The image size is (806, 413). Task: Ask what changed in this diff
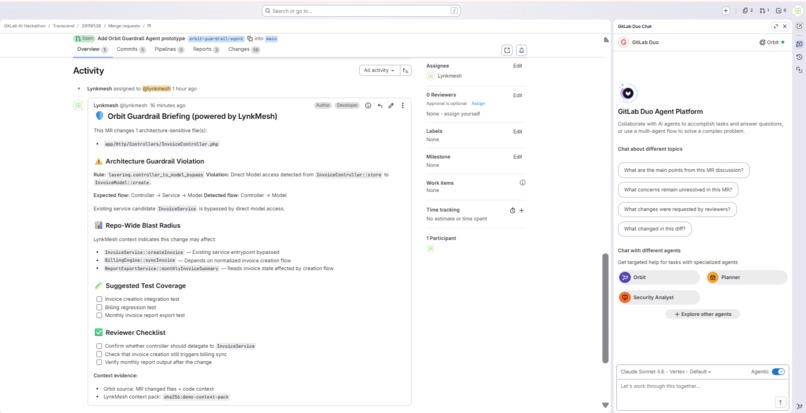click(x=655, y=229)
